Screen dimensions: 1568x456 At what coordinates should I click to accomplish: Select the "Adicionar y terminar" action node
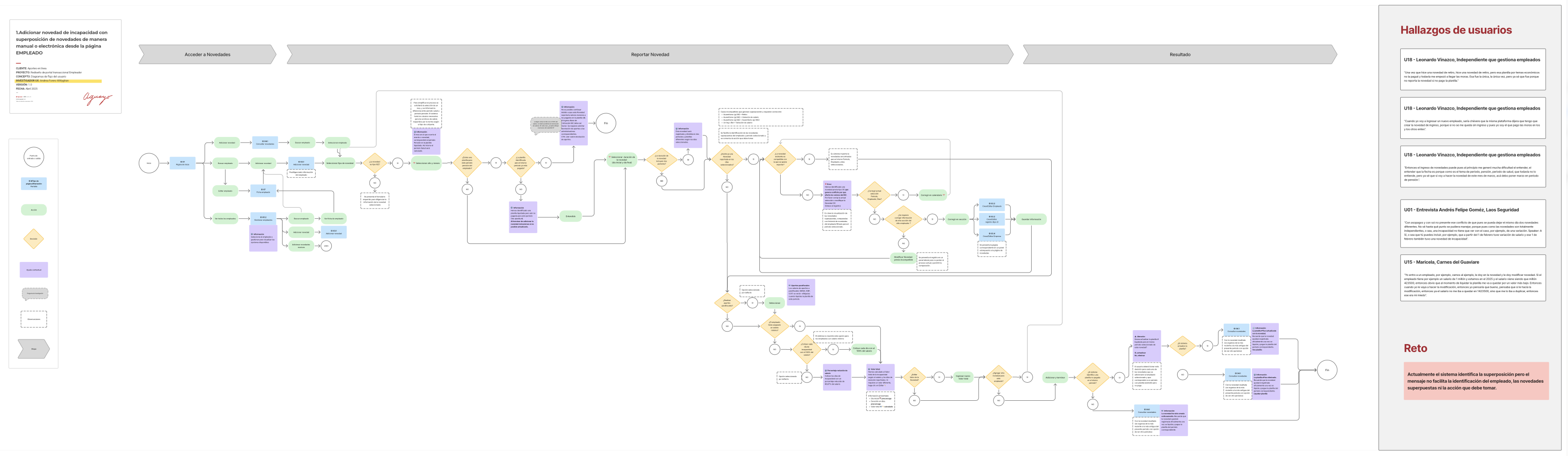pyautogui.click(x=1055, y=377)
